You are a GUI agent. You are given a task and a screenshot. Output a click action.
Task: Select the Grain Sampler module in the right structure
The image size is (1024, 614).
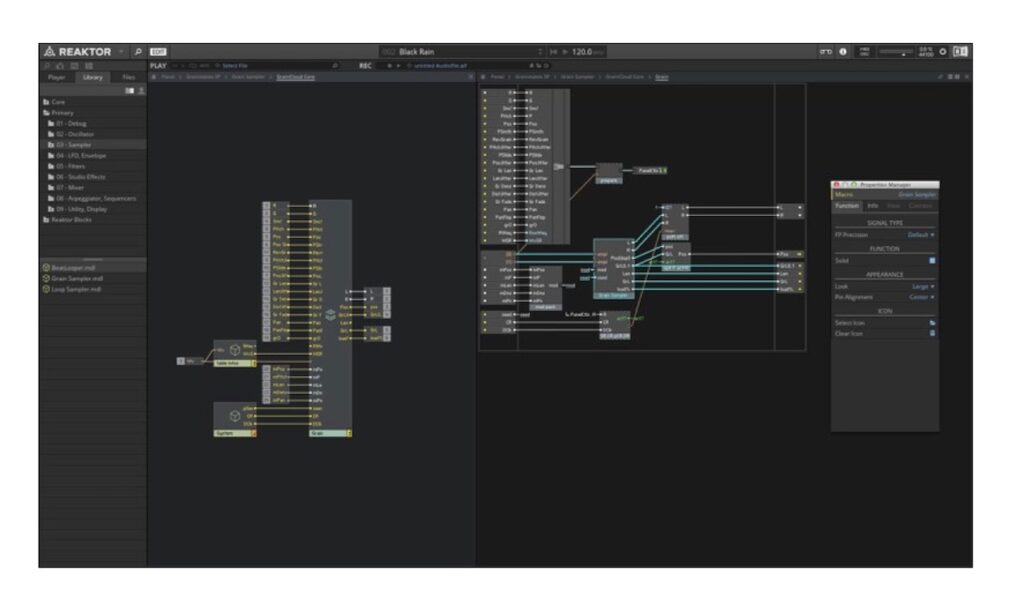613,268
